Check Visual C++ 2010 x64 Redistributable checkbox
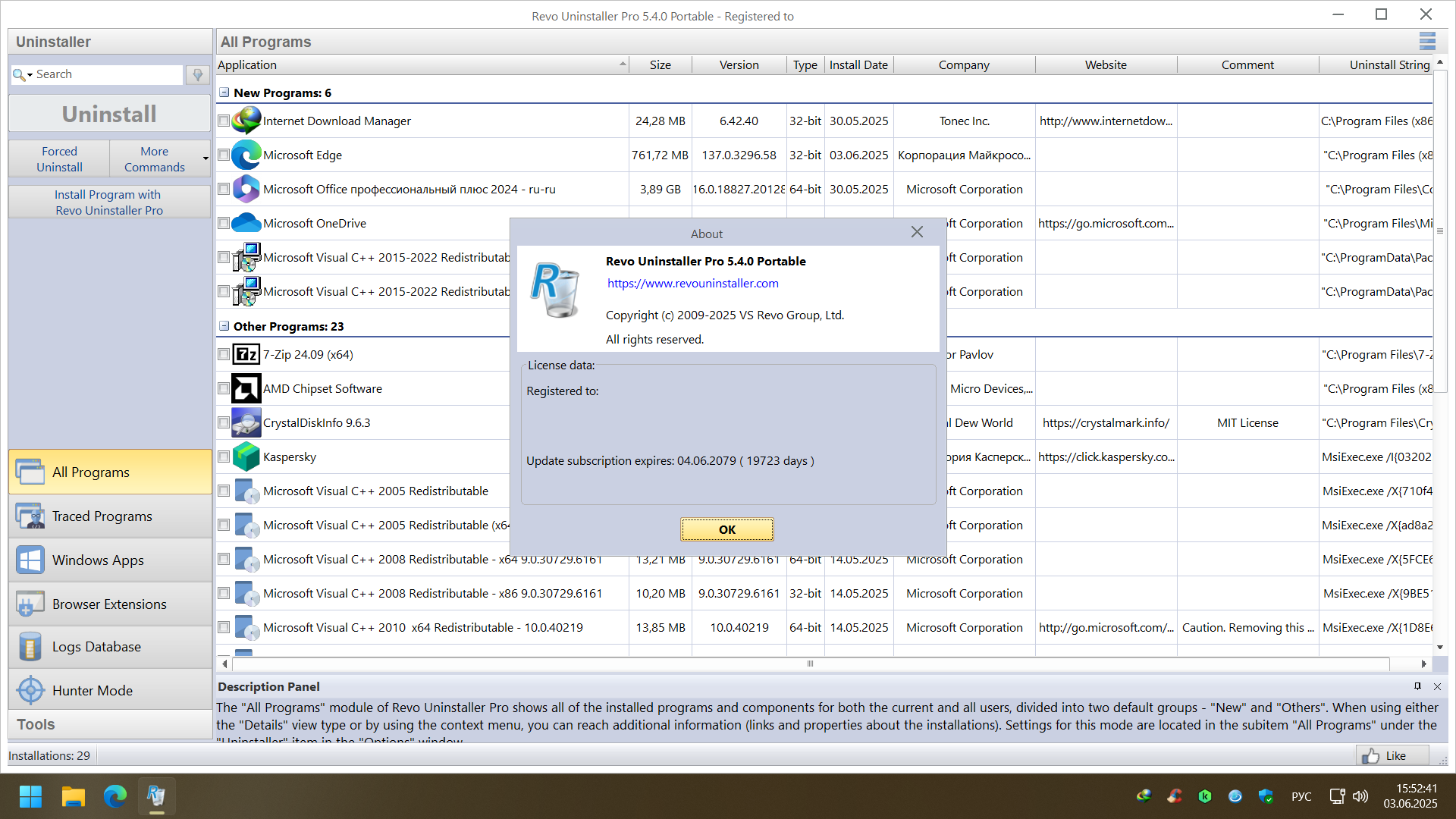 (224, 627)
